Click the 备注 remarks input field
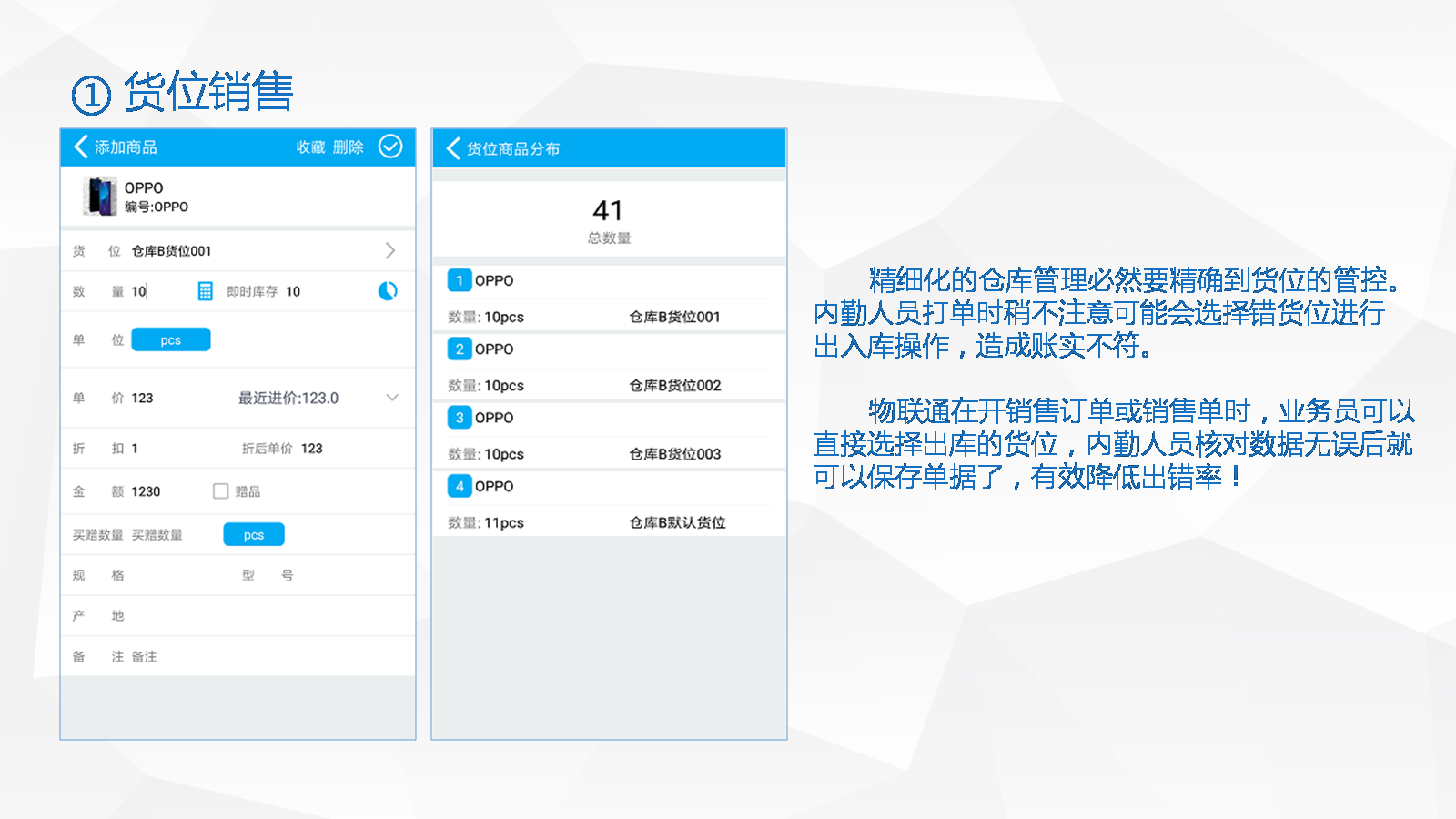The height and width of the screenshot is (819, 1456). (x=264, y=656)
